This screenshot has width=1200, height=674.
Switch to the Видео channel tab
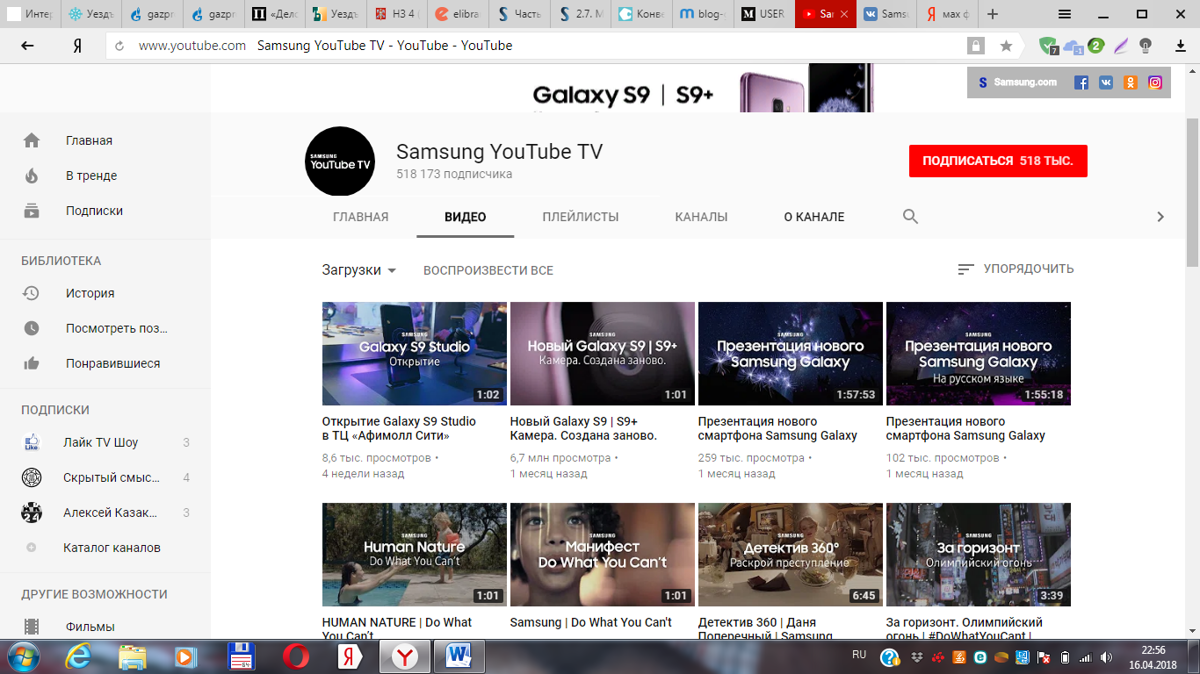click(x=465, y=217)
